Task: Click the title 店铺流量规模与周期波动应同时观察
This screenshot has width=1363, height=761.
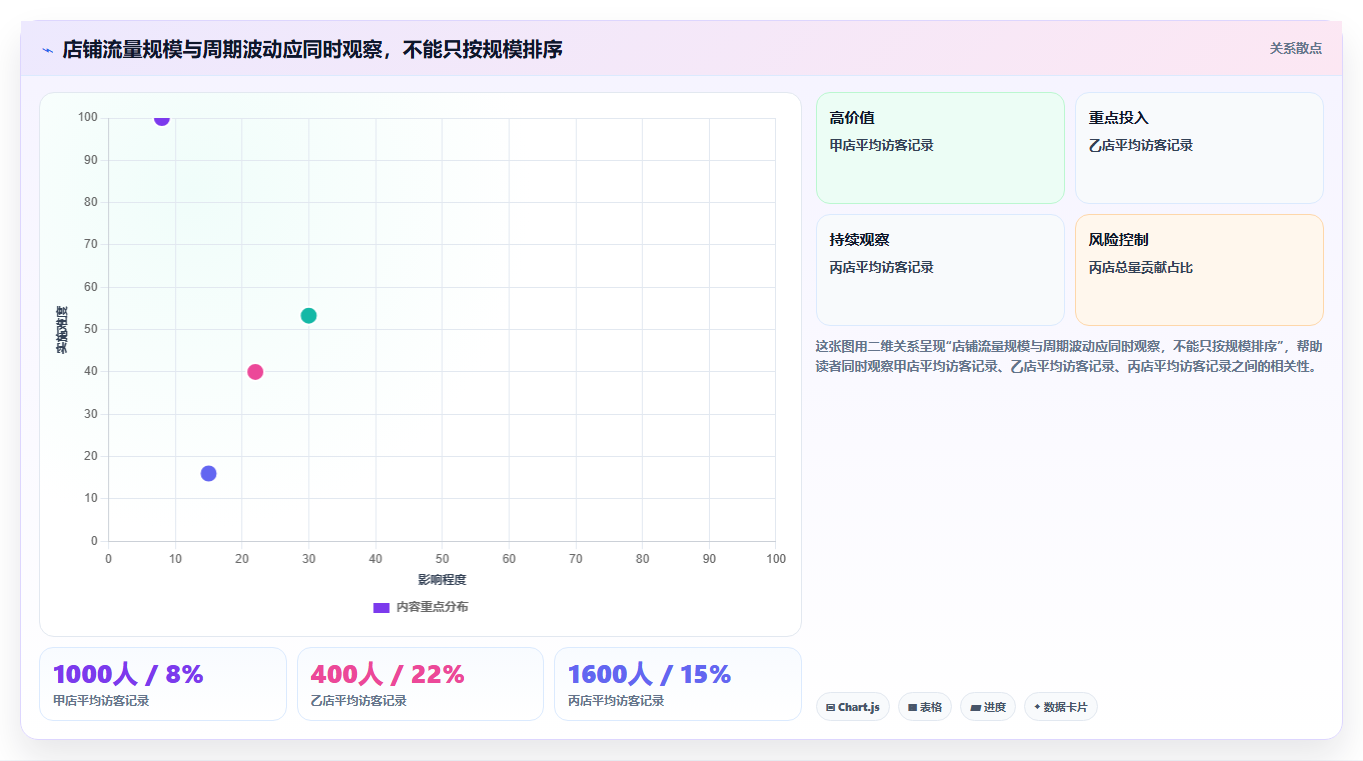Action: 312,49
